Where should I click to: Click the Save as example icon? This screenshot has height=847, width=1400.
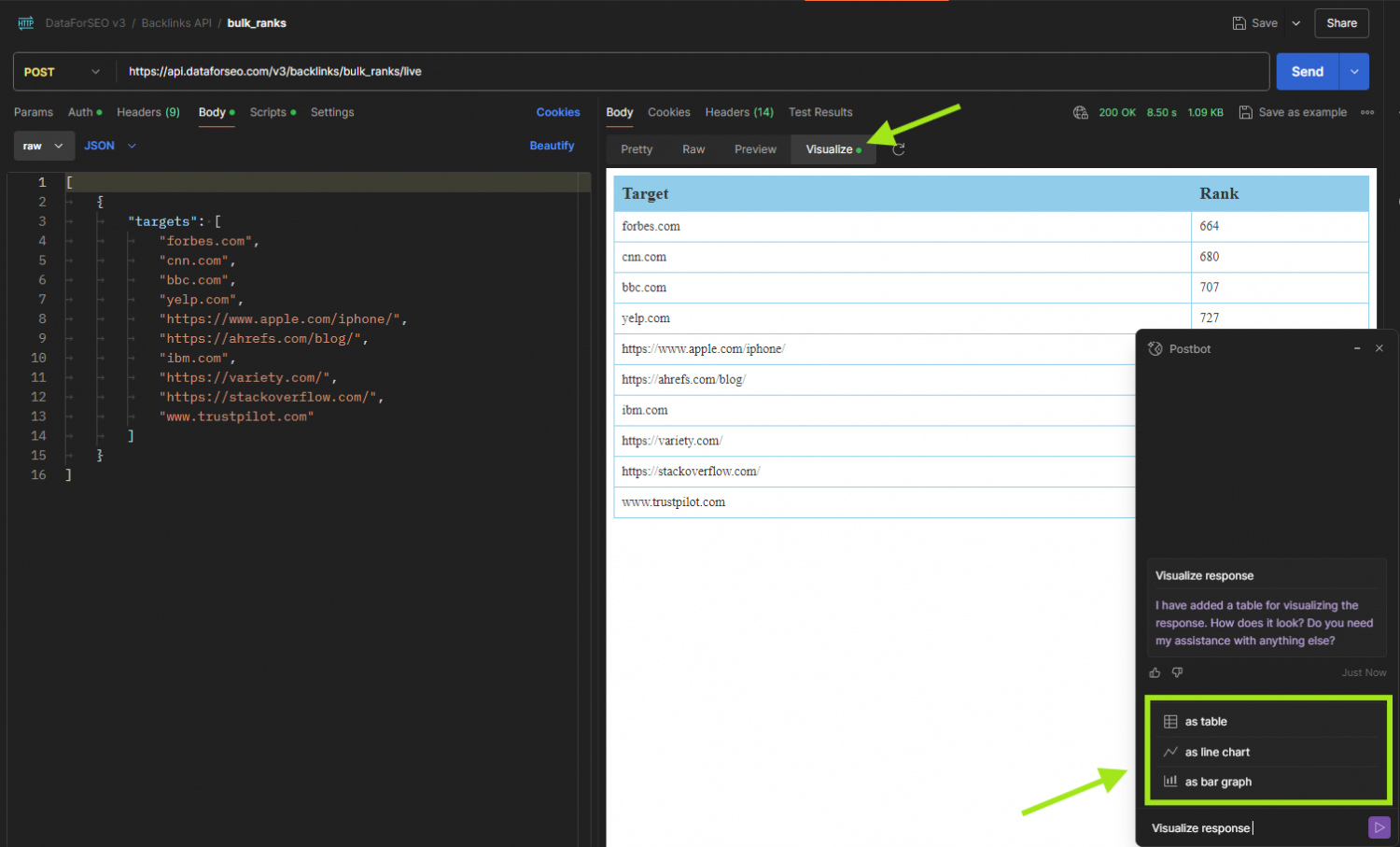point(1245,112)
